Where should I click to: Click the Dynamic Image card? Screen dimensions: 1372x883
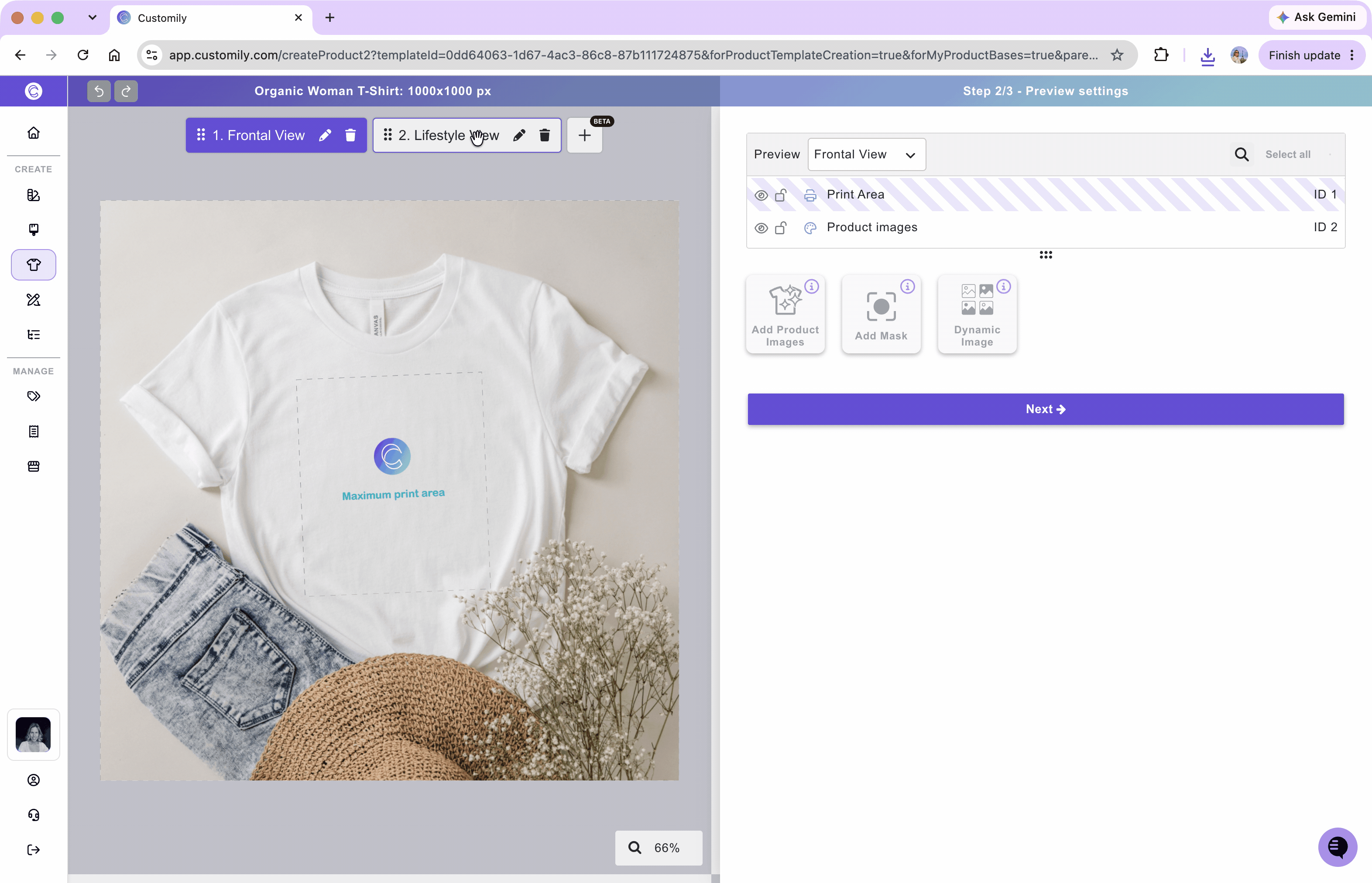(x=977, y=314)
